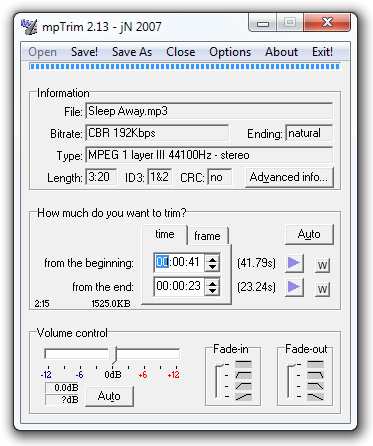Increase the end trim time with up arrow
Image resolution: width=373 pixels, height=446 pixels.
pos(212,283)
